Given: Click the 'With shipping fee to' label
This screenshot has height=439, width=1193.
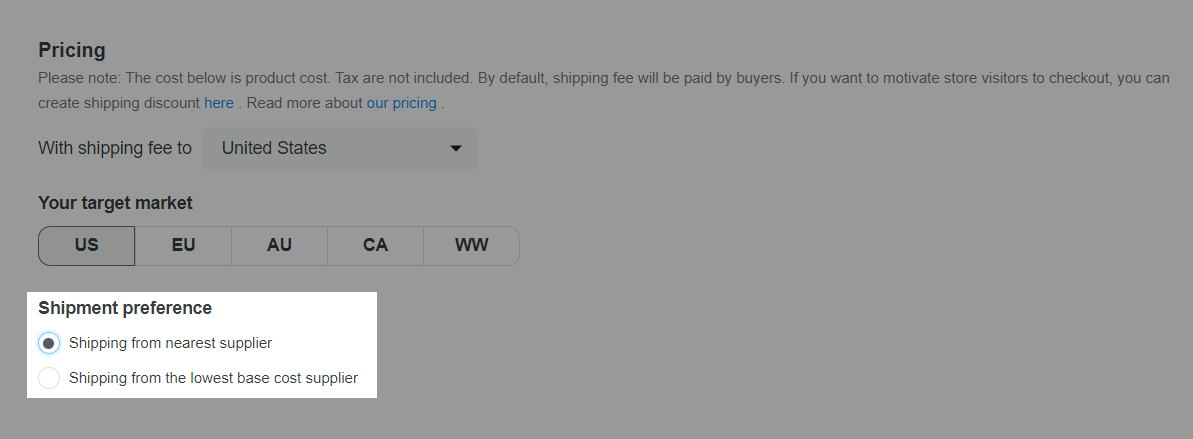Looking at the screenshot, I should (115, 148).
